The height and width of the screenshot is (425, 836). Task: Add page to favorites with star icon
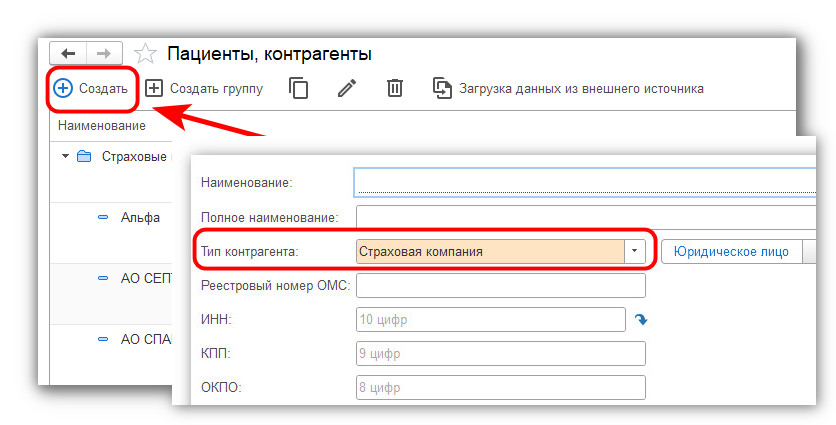tap(145, 54)
